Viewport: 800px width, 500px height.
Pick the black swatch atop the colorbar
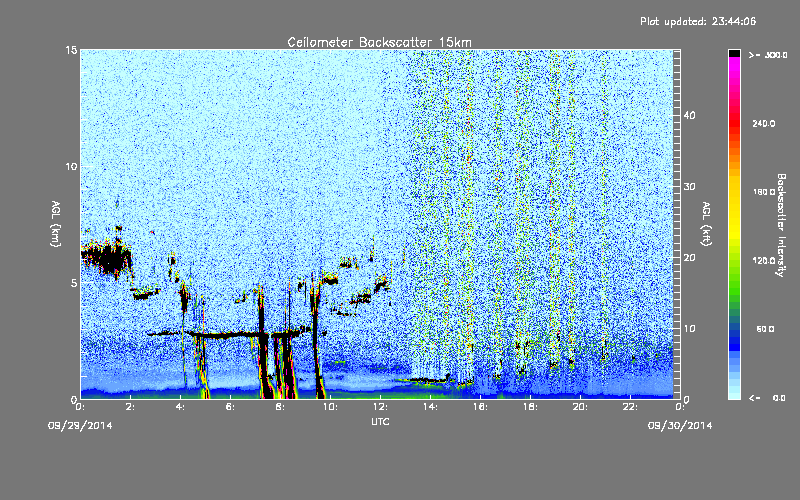pos(734,53)
